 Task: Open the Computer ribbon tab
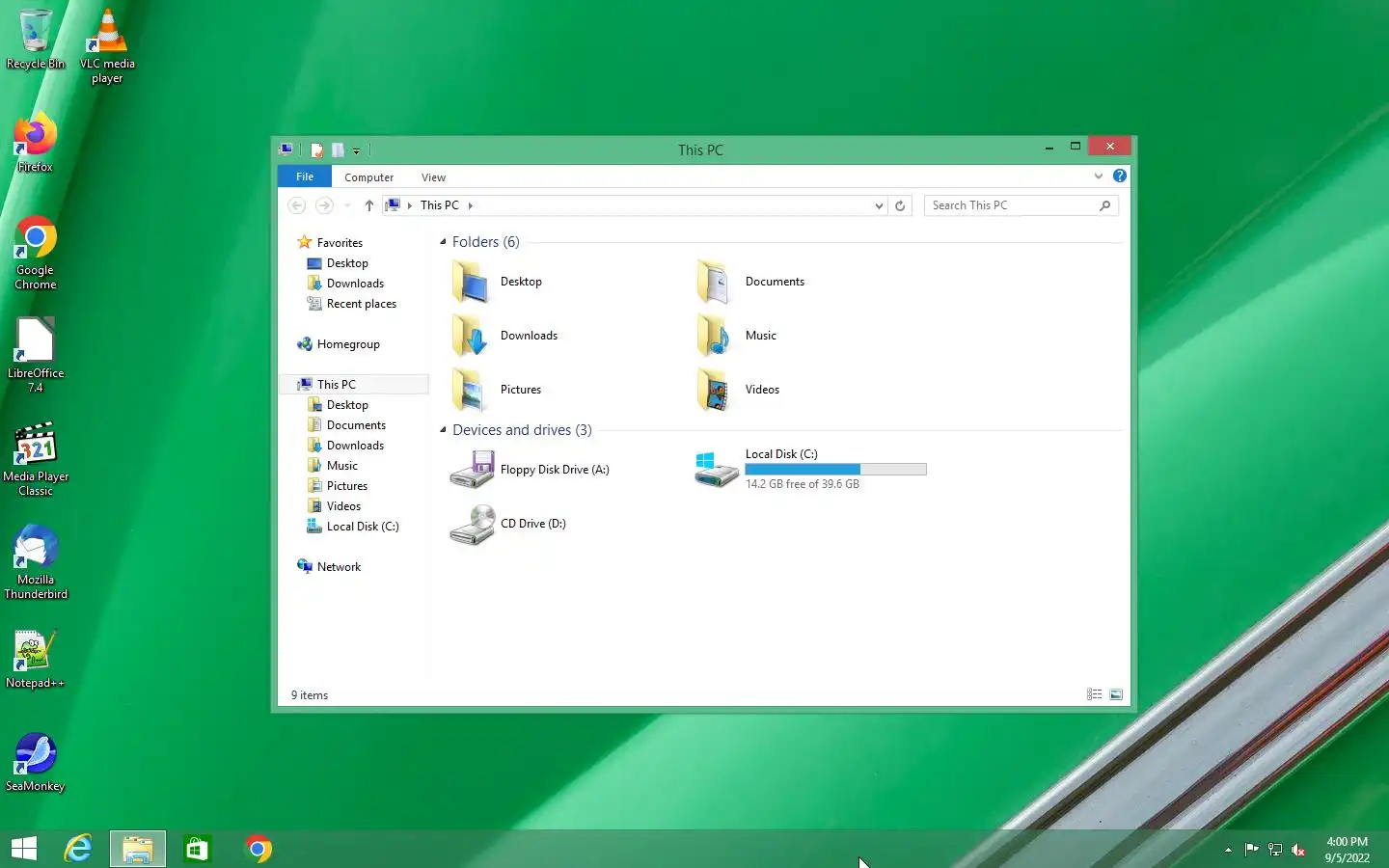(369, 177)
